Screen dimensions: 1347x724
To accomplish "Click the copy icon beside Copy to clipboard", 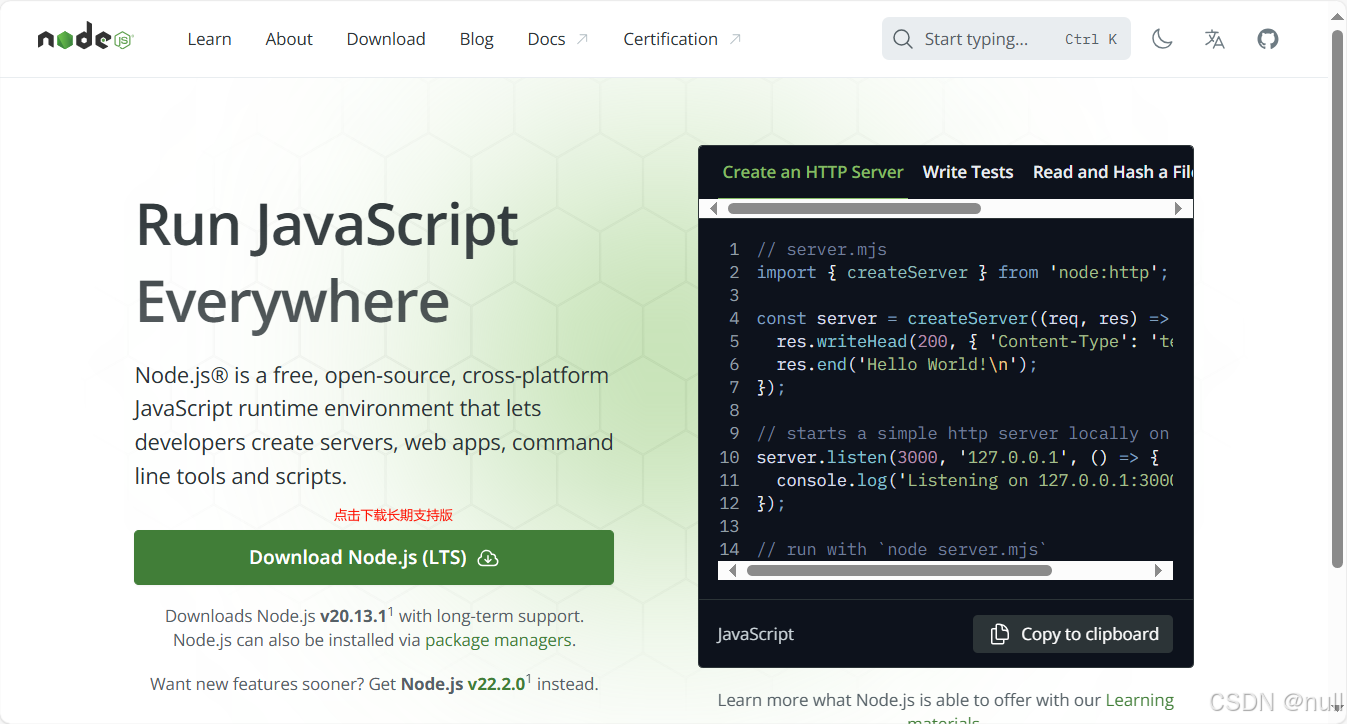I will click(999, 634).
